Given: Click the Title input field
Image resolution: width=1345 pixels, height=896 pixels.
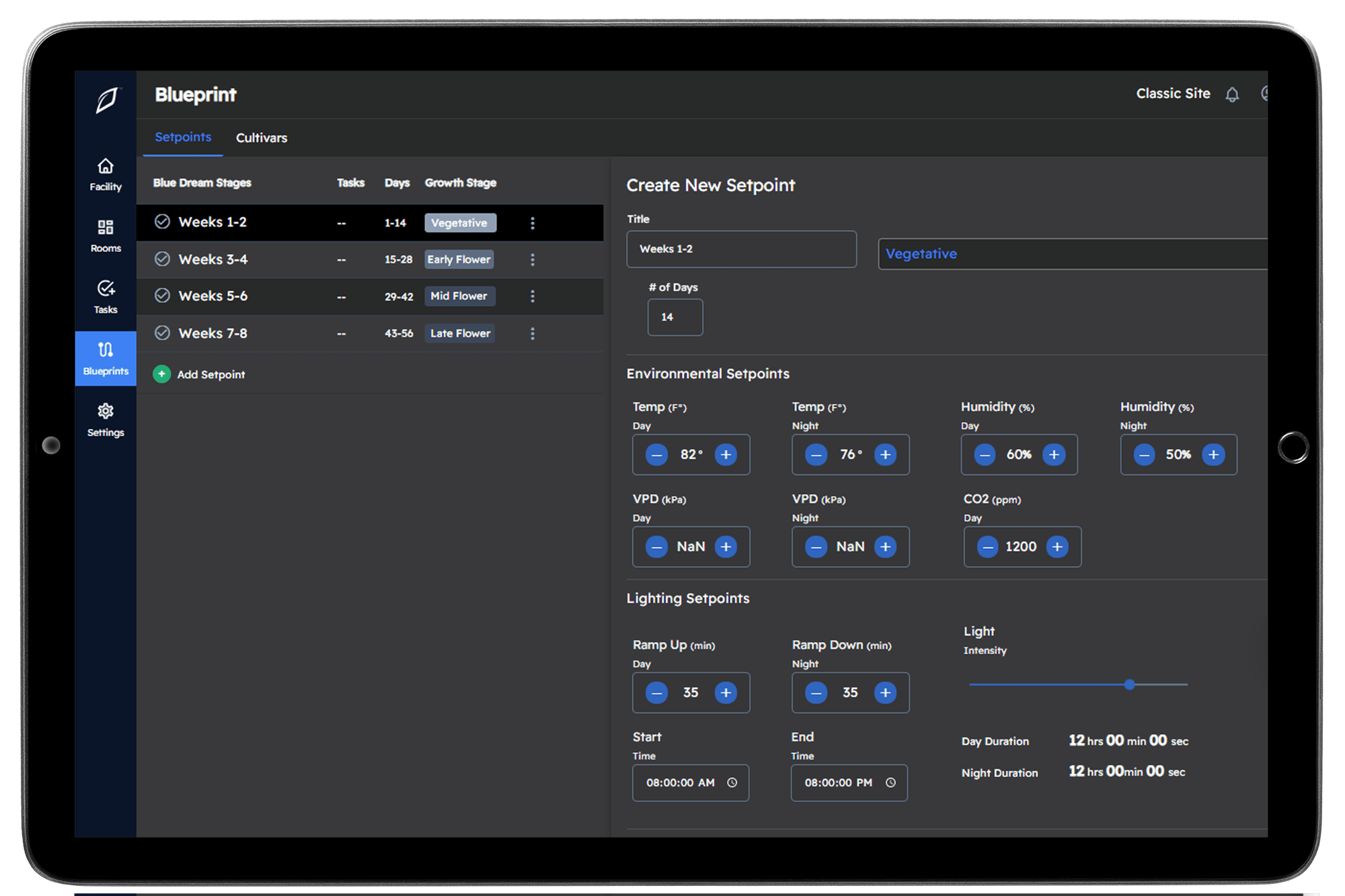Looking at the screenshot, I should [741, 249].
